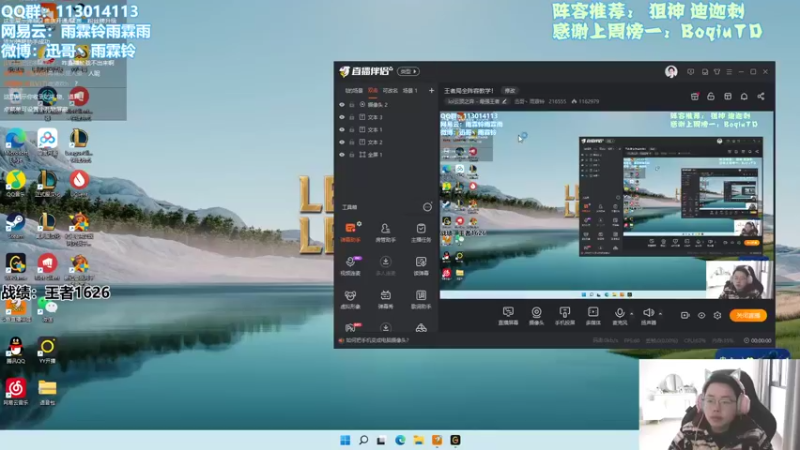This screenshot has width=800, height=450.
Task: Toggle visibility of 文本 1 layer
Action: (342, 130)
